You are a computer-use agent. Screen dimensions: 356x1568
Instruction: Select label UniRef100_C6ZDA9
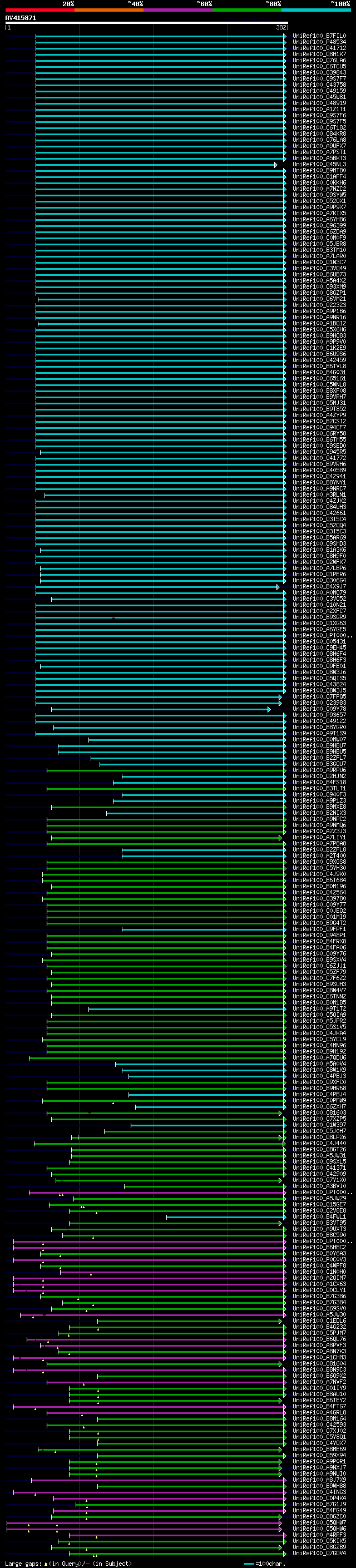click(319, 231)
